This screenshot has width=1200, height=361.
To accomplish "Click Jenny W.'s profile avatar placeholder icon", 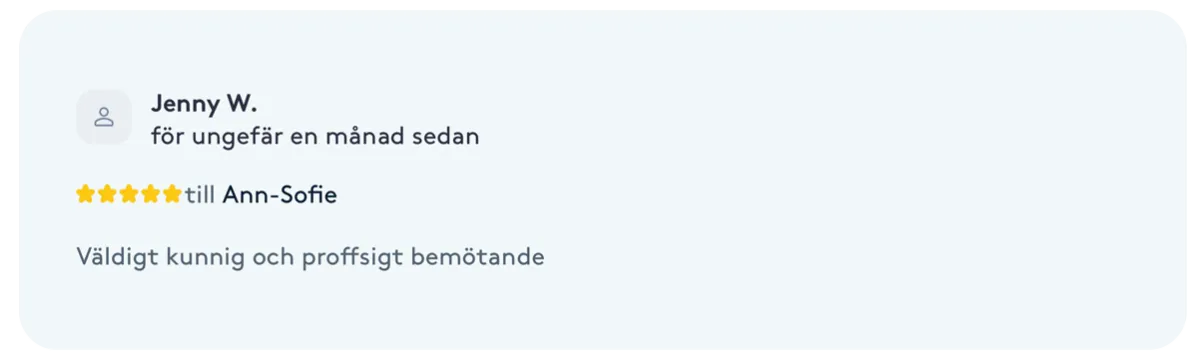I will click(104, 117).
